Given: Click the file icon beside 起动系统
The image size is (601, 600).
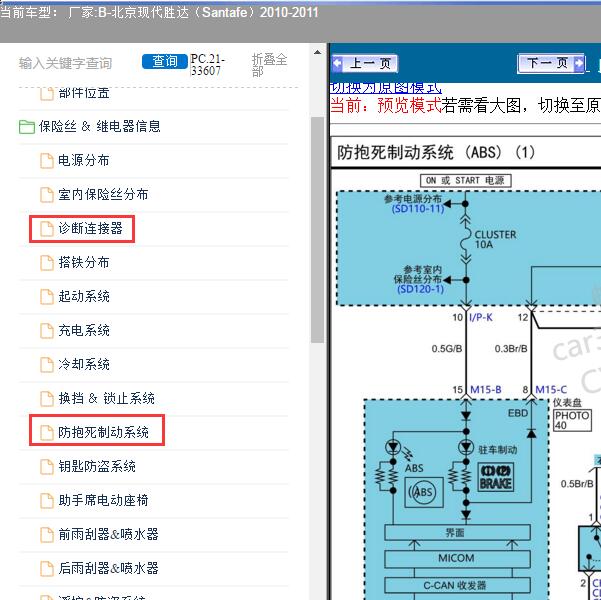Looking at the screenshot, I should [x=47, y=297].
